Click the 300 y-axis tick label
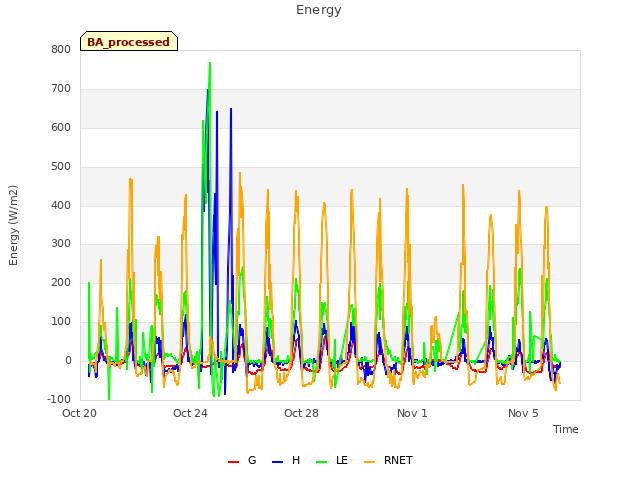Image resolution: width=640 pixels, height=480 pixels. tap(61, 244)
